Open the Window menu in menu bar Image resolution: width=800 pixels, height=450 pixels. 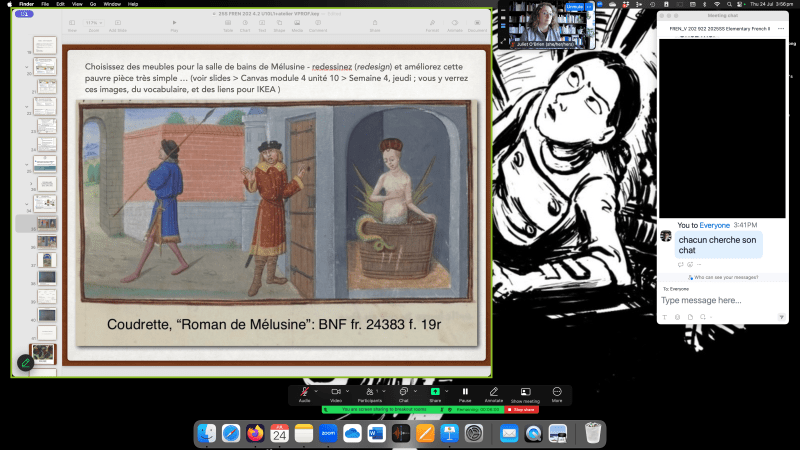pyautogui.click(x=113, y=4)
